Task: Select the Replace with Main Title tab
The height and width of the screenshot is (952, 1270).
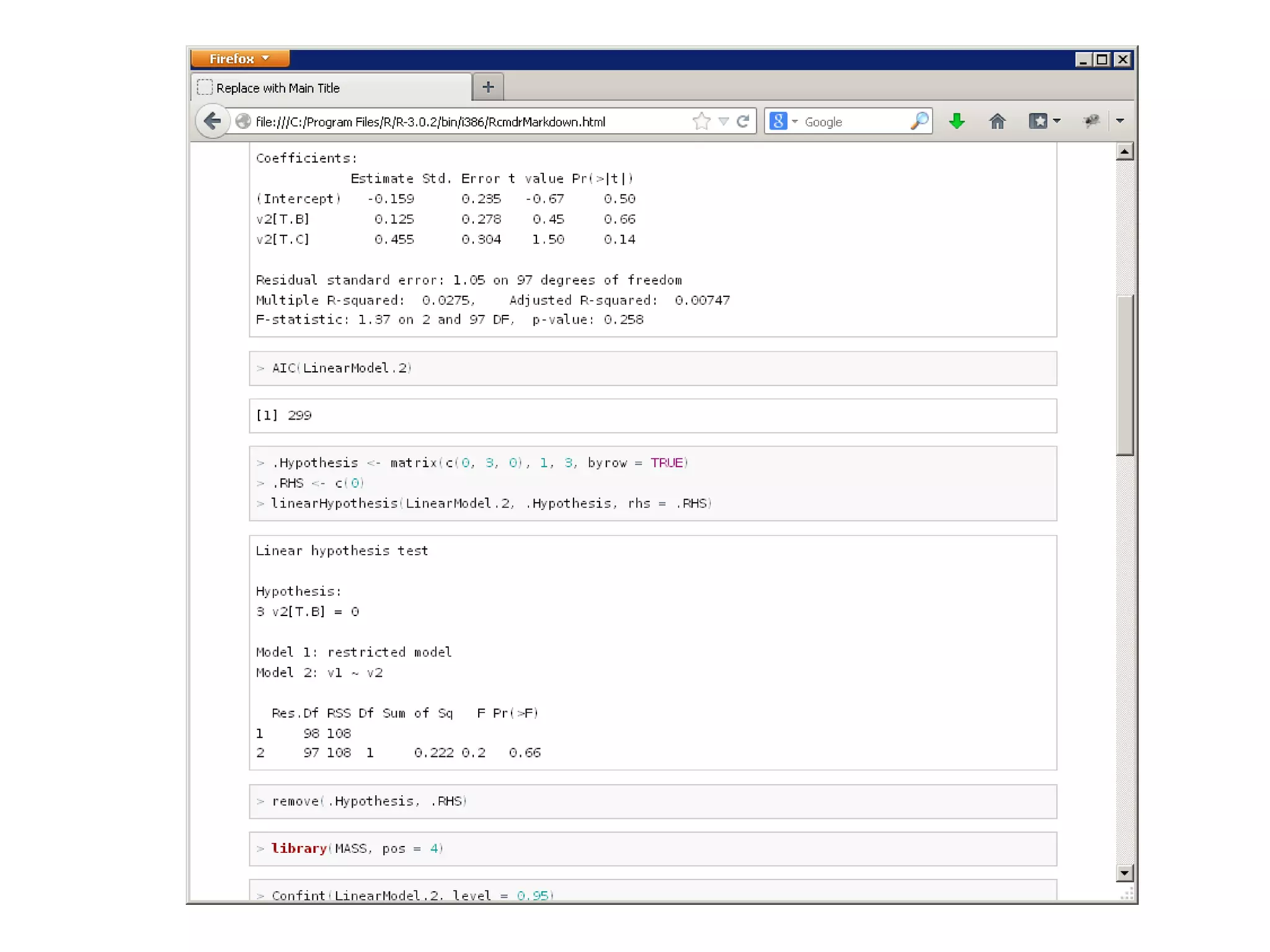Action: point(331,88)
